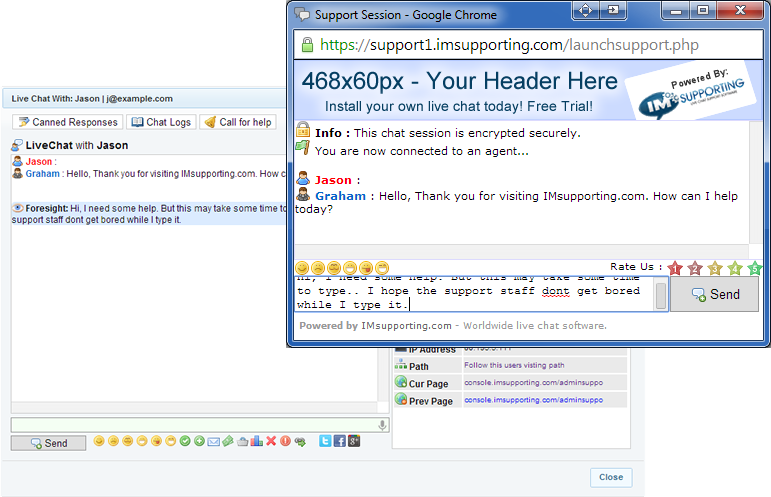The height and width of the screenshot is (497, 771).
Task: Click the Call for help button
Action: coord(238,122)
